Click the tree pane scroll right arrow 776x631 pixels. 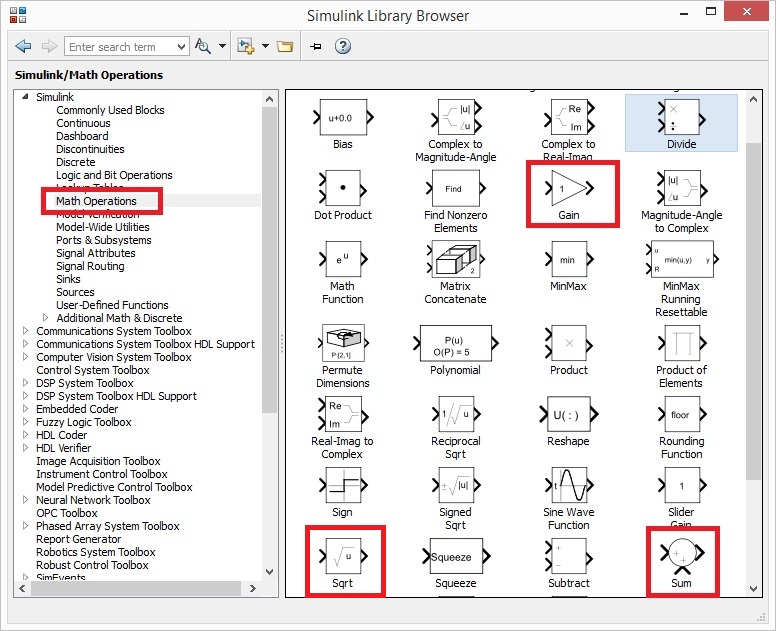(x=252, y=588)
